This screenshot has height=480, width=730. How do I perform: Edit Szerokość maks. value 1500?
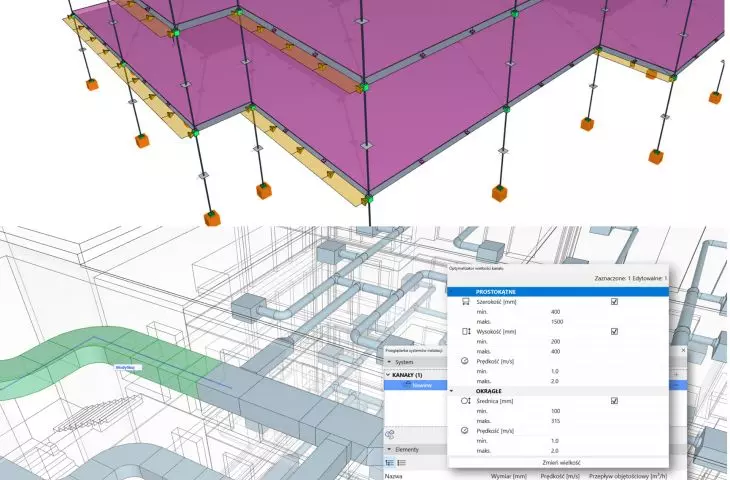557,322
